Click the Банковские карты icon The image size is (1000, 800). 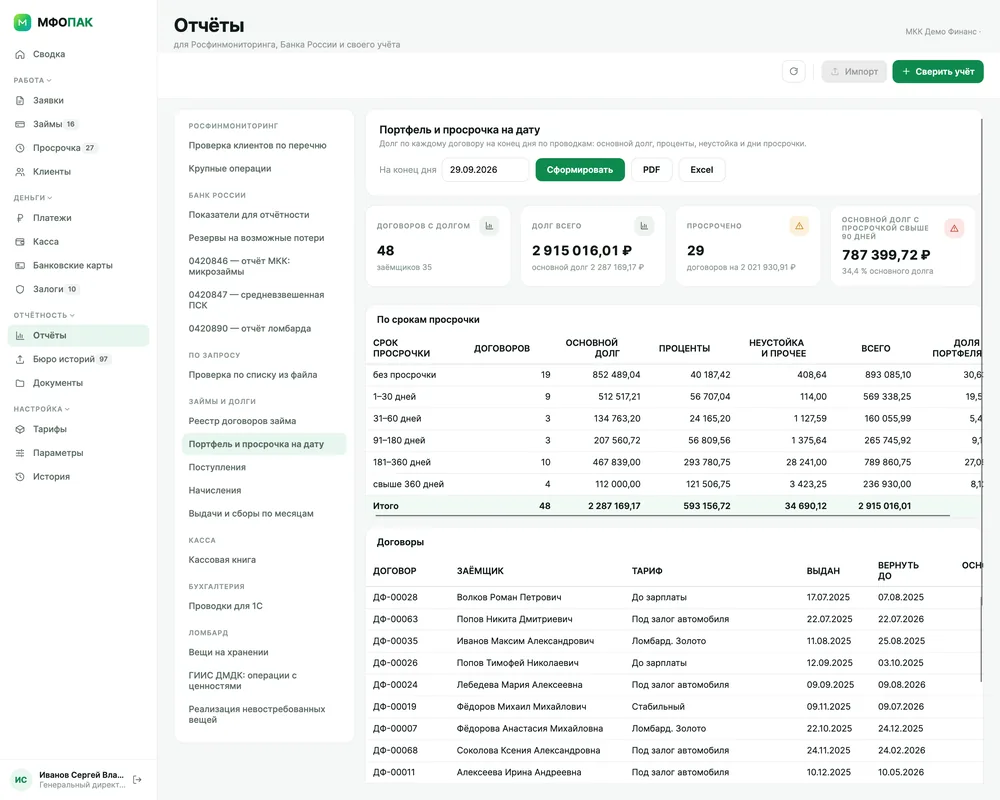tap(20, 265)
